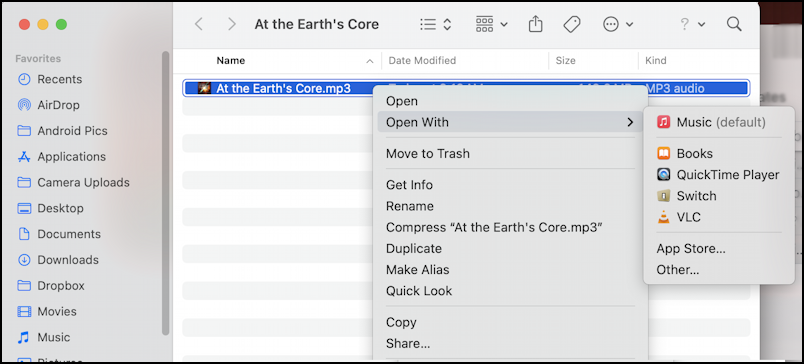Screen dimensions: 804x364
Task: Open the More actions ellipsis menu
Action: [x=618, y=24]
